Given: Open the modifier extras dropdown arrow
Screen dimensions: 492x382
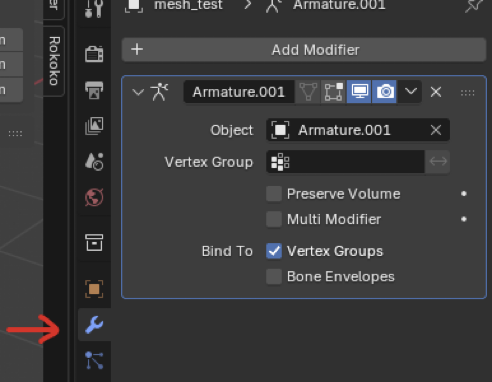Looking at the screenshot, I should click(410, 91).
